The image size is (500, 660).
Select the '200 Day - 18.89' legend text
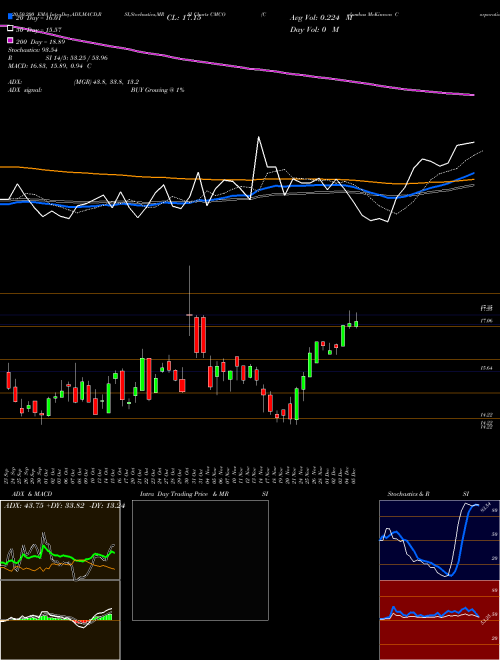click(40, 42)
